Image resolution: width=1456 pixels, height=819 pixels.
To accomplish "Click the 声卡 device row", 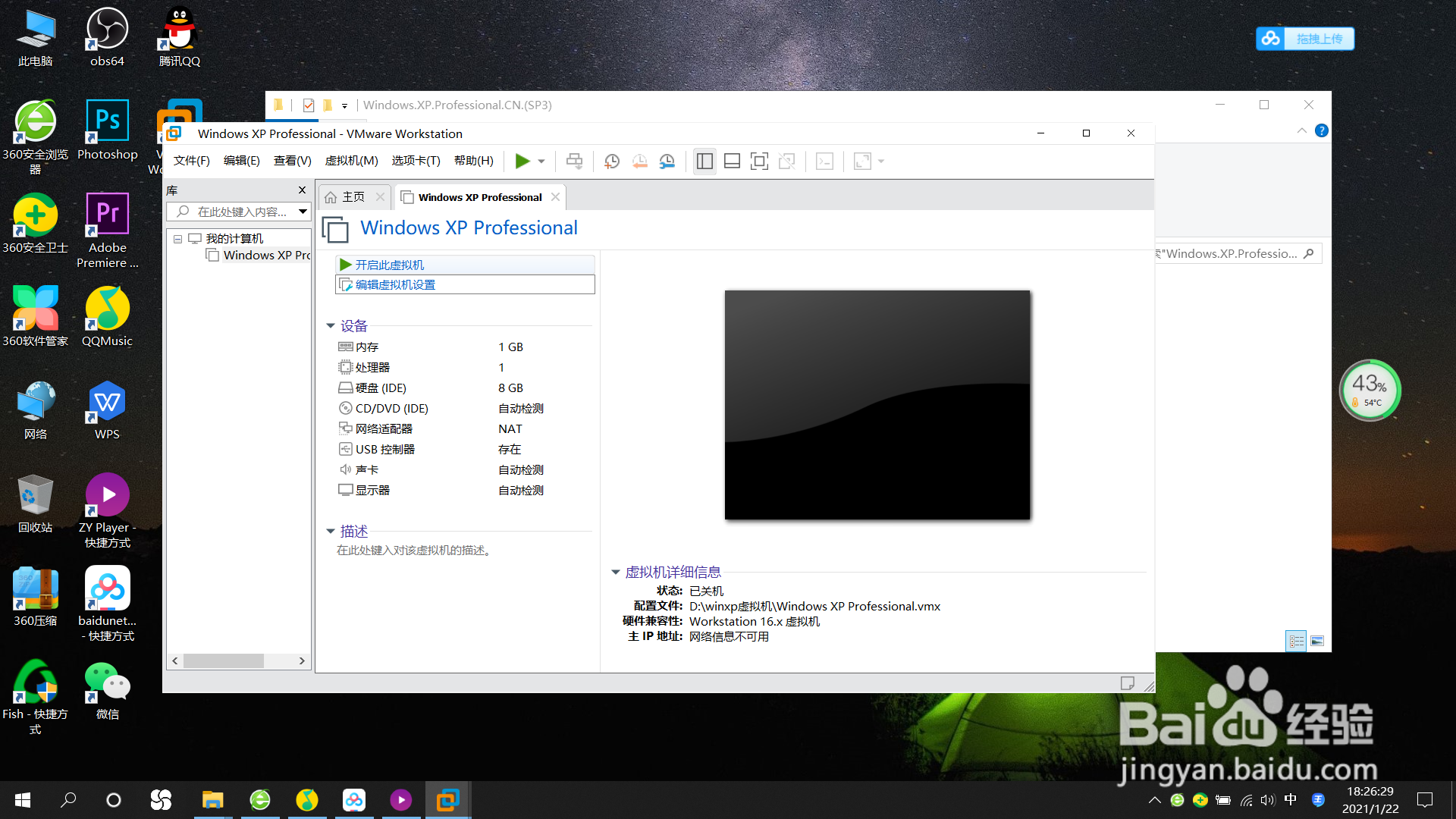I will tap(463, 470).
